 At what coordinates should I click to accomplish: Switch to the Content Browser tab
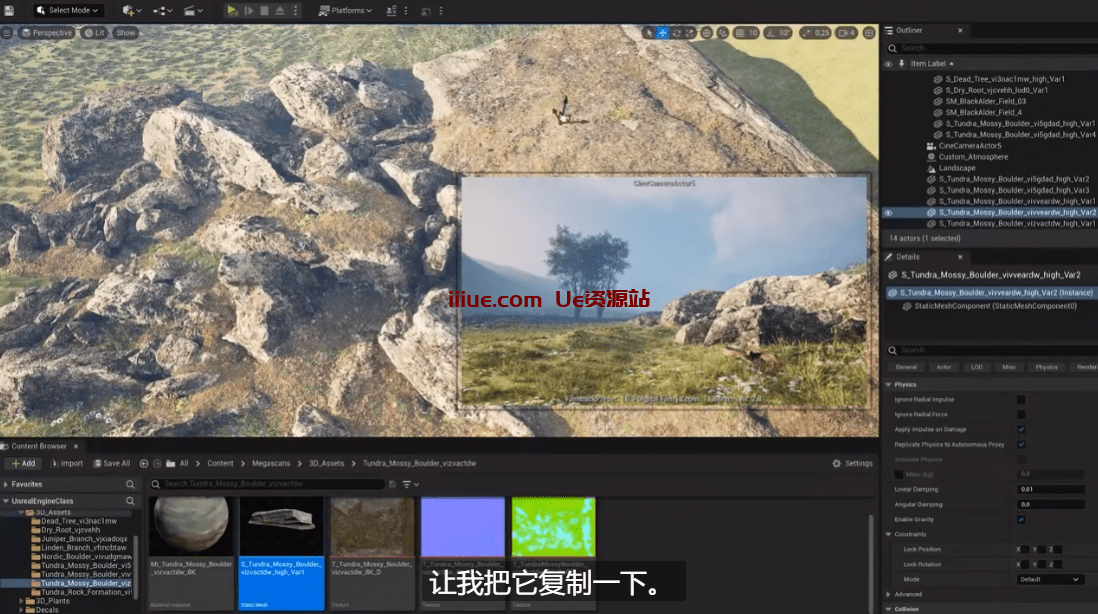pyautogui.click(x=38, y=446)
